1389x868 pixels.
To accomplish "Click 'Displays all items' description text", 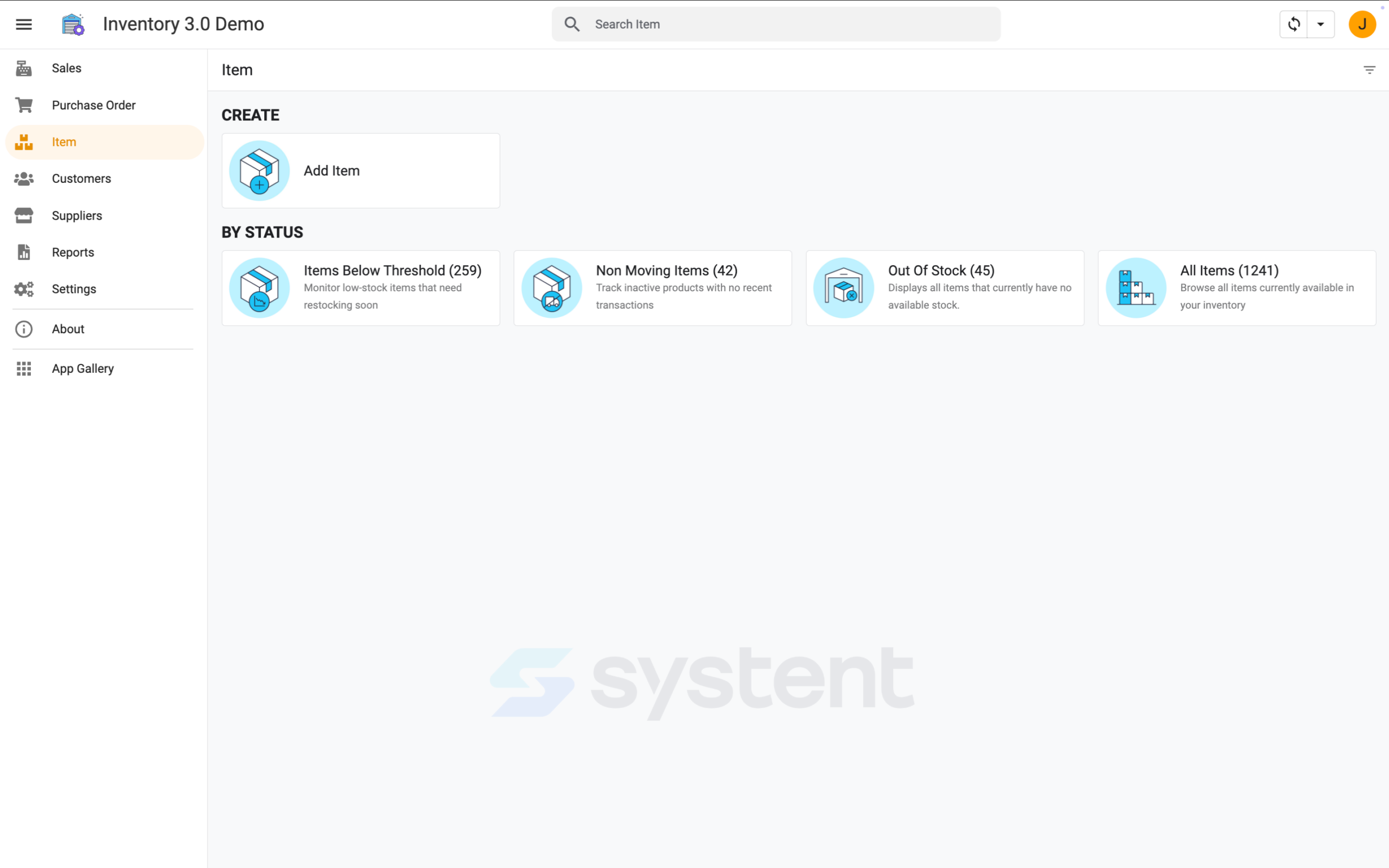I will pyautogui.click(x=980, y=296).
